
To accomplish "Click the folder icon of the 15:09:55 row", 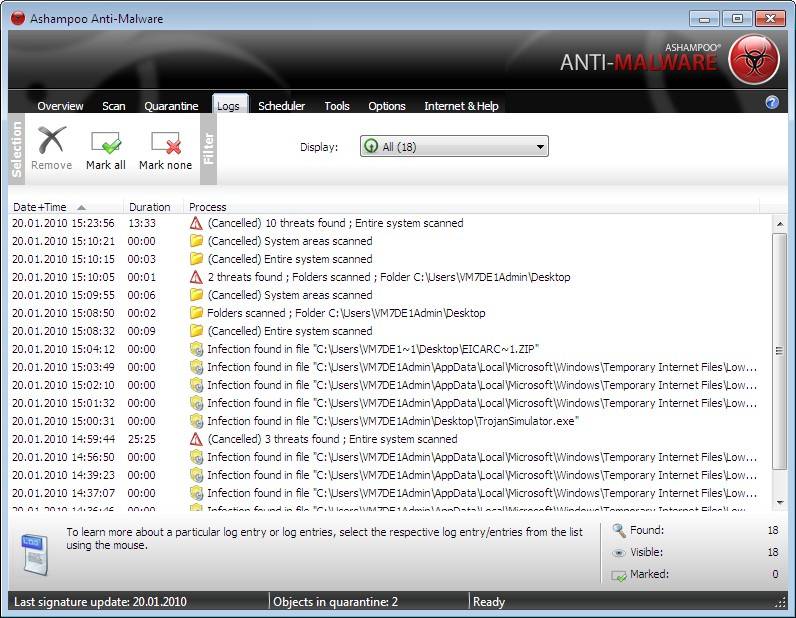I will (196, 295).
